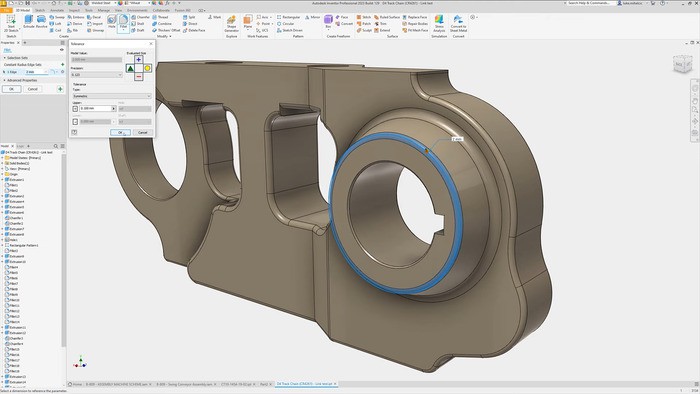Select the Sweep tool
The height and width of the screenshot is (394, 700).
click(57, 17)
